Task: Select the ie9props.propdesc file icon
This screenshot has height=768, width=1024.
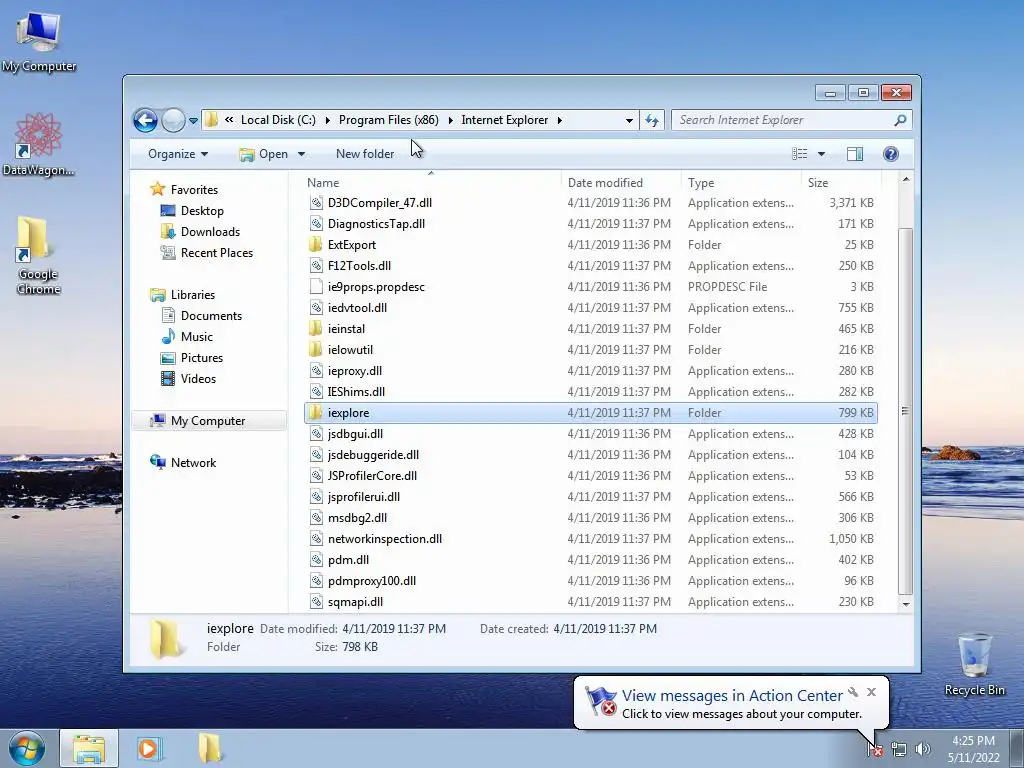Action: (316, 287)
